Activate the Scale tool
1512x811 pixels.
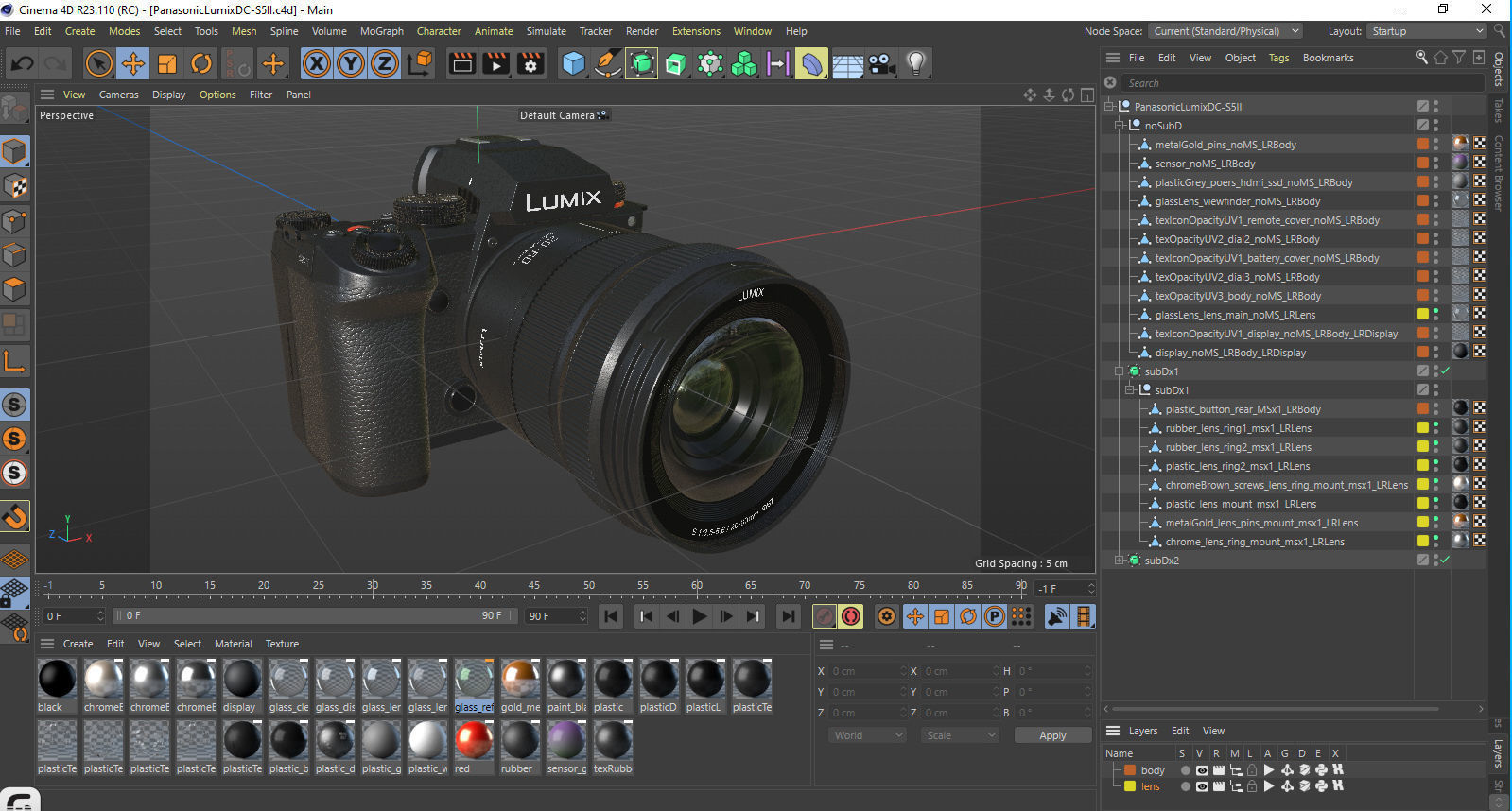167,63
